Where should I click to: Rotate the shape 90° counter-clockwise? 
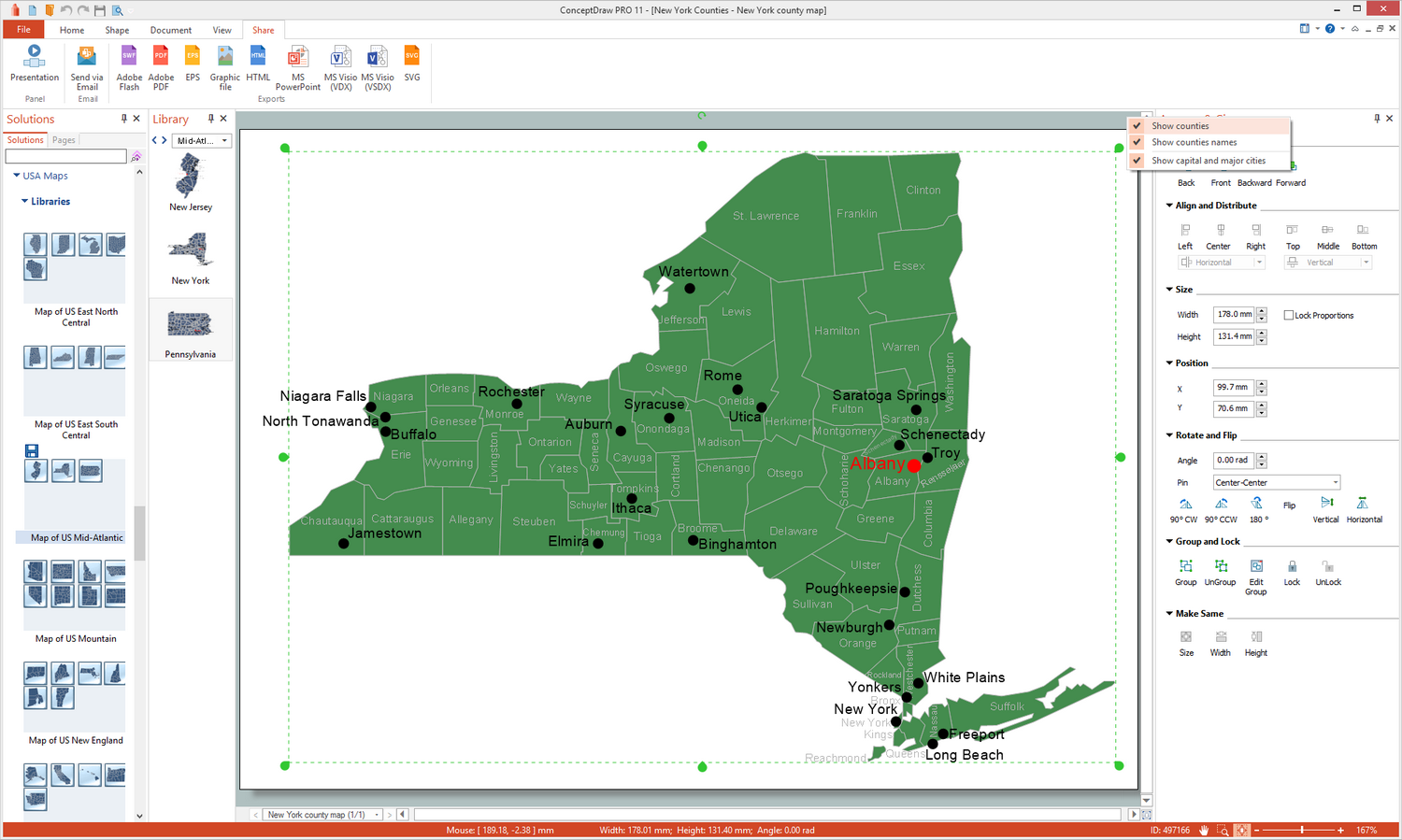pos(1221,510)
